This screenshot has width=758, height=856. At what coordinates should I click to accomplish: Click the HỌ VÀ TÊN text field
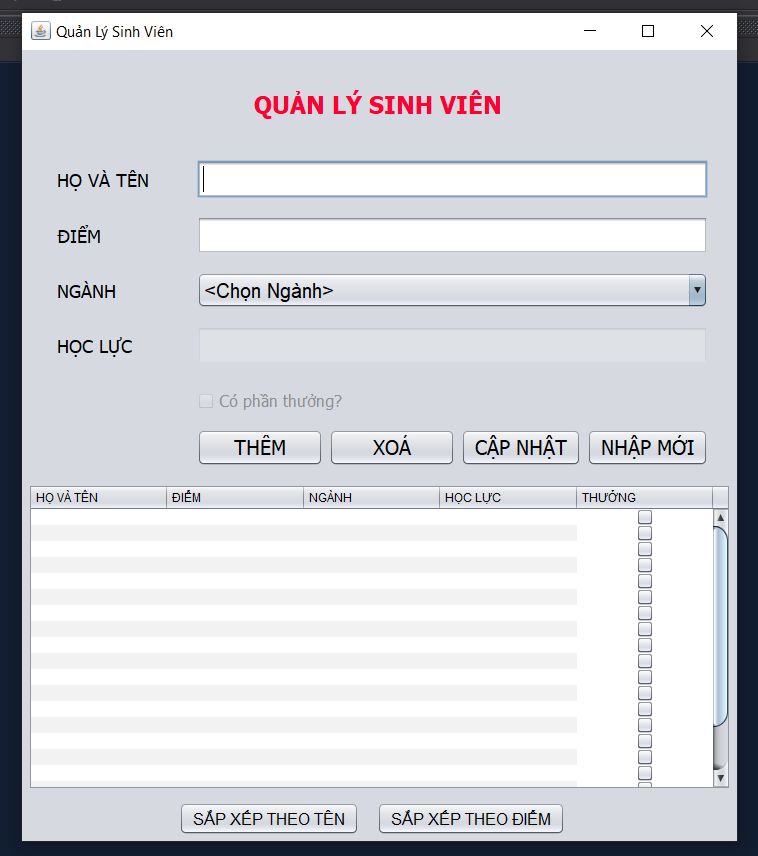coord(452,179)
